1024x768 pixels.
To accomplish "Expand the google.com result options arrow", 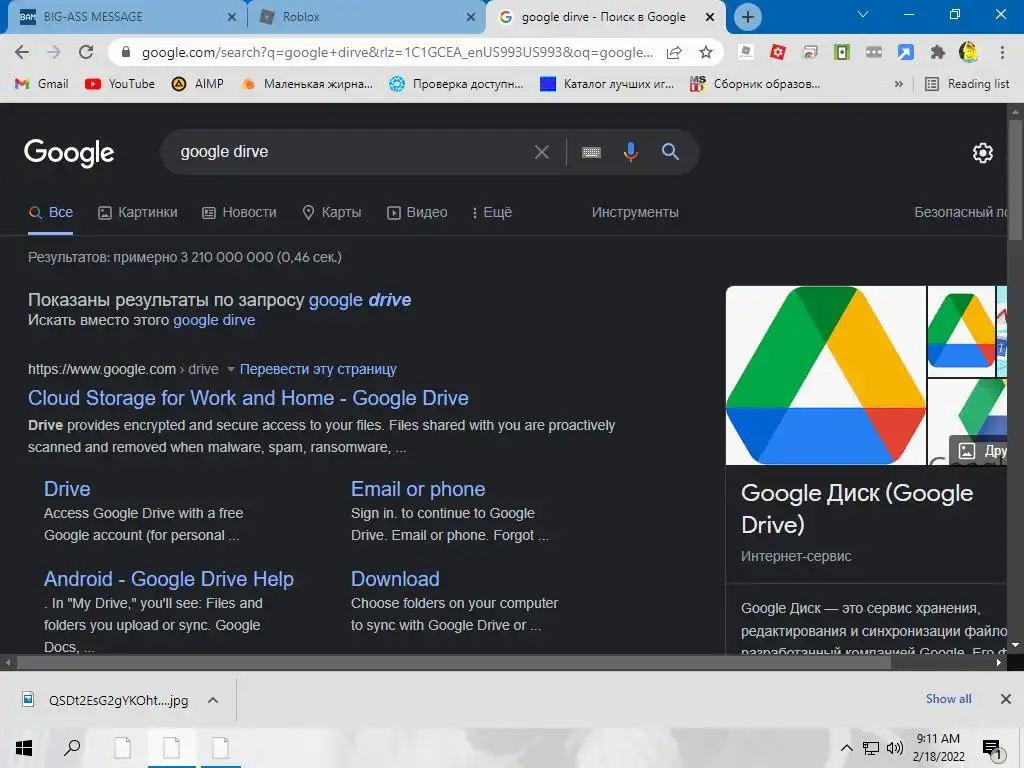I will 231,370.
